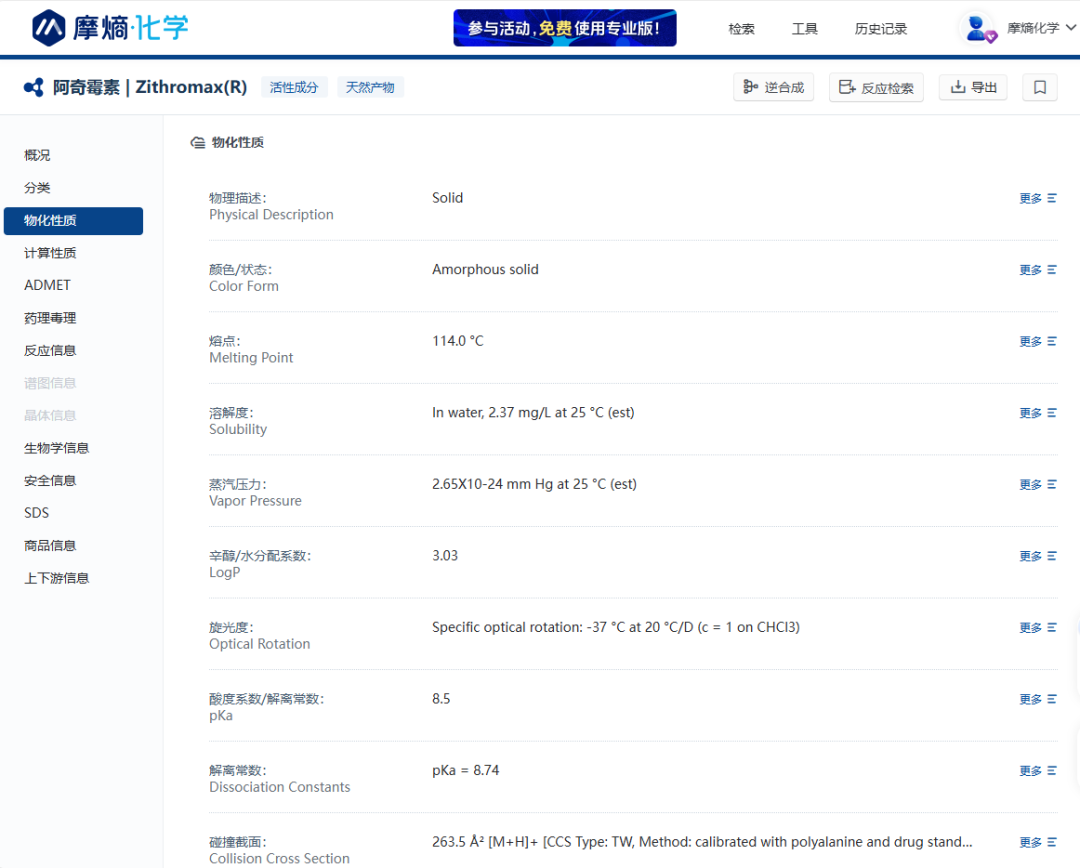Expand 更多 for Dissociation Constants row
This screenshot has width=1080, height=868.
click(1038, 771)
